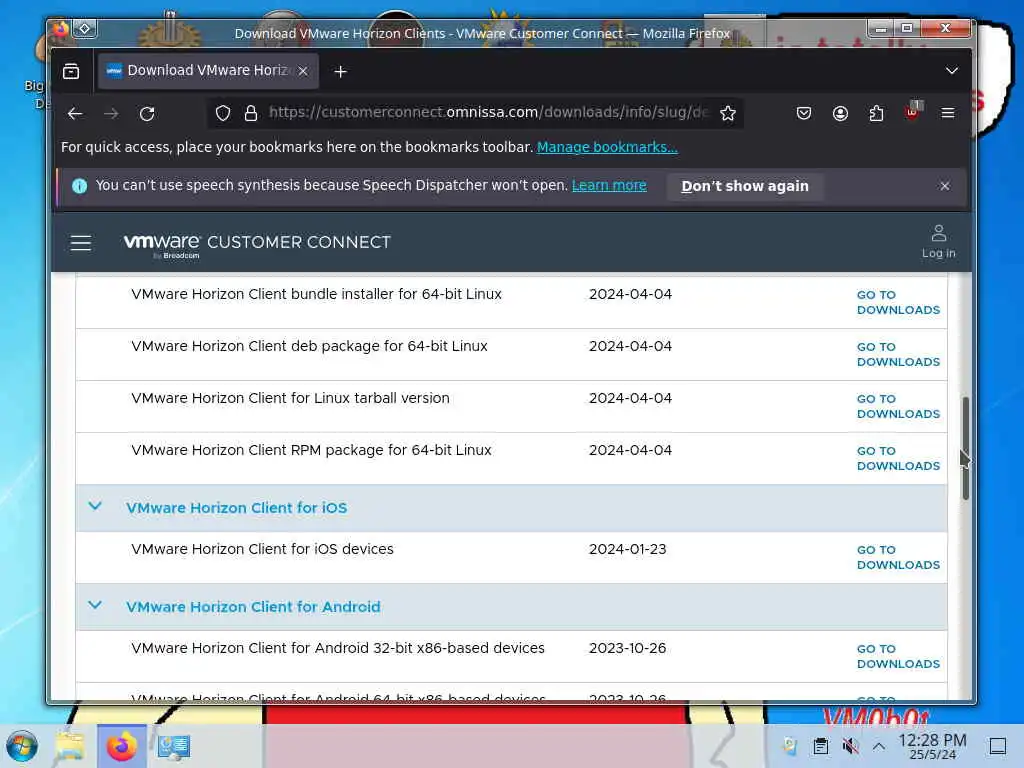Click the RPM package for 64-bit Linux text
The width and height of the screenshot is (1024, 768).
click(311, 450)
